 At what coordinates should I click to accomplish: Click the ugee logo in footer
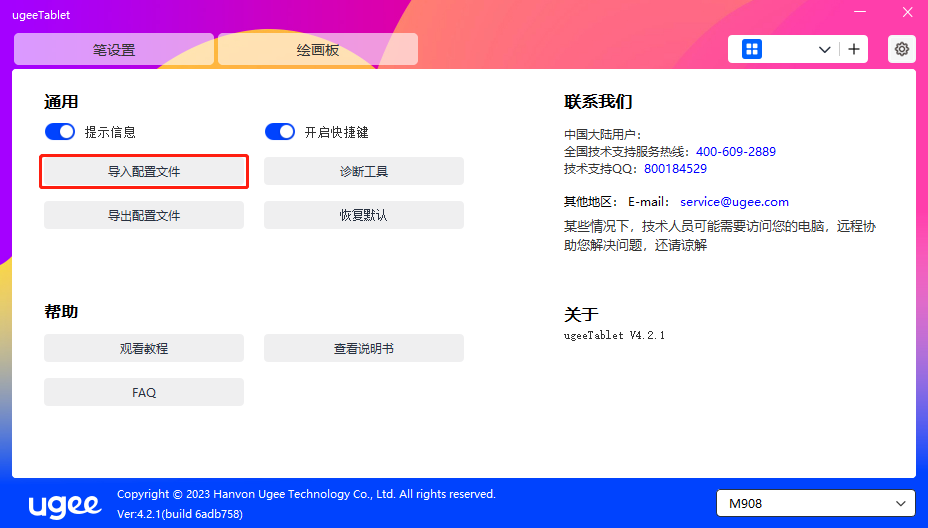[x=65, y=505]
